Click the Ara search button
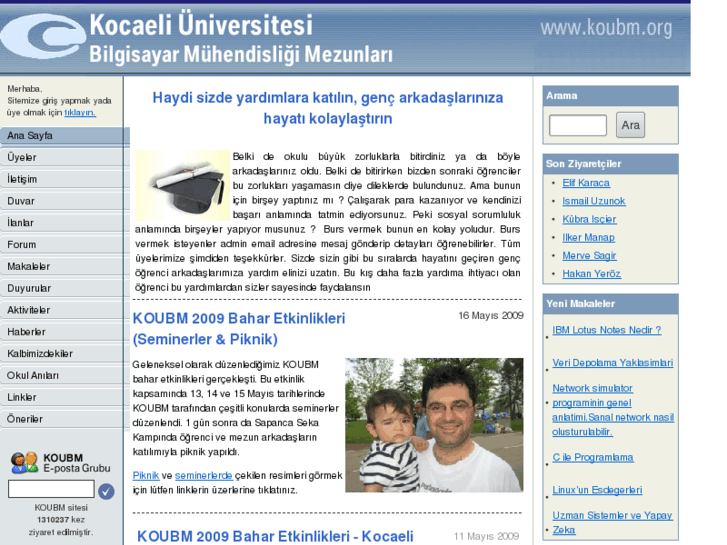The height and width of the screenshot is (545, 727). pos(630,125)
